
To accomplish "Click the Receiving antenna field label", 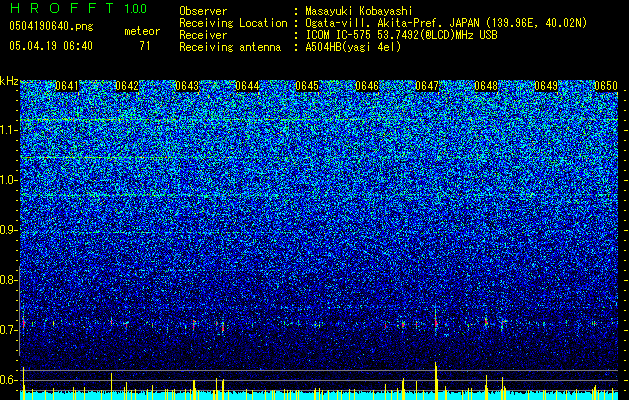I will (x=230, y=47).
